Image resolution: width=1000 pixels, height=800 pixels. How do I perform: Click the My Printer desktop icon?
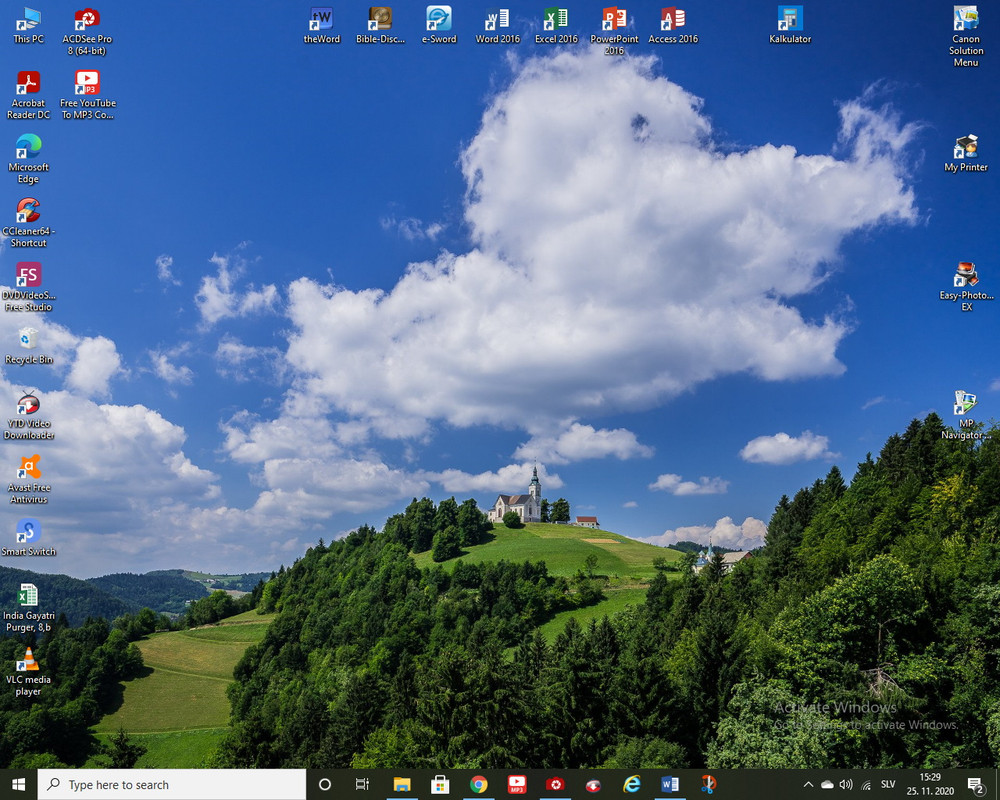(x=966, y=154)
